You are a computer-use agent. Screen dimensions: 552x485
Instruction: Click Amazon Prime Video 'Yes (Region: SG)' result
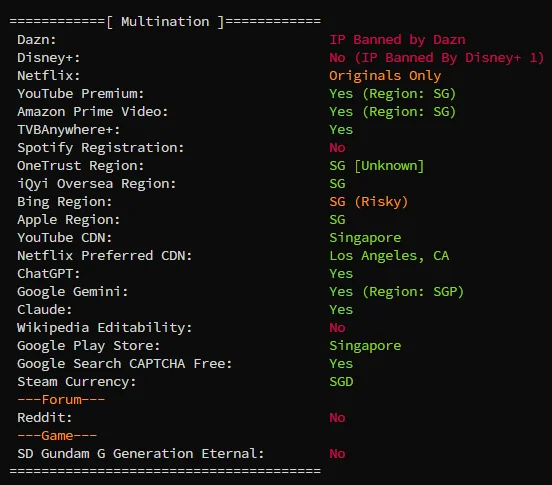coord(393,112)
